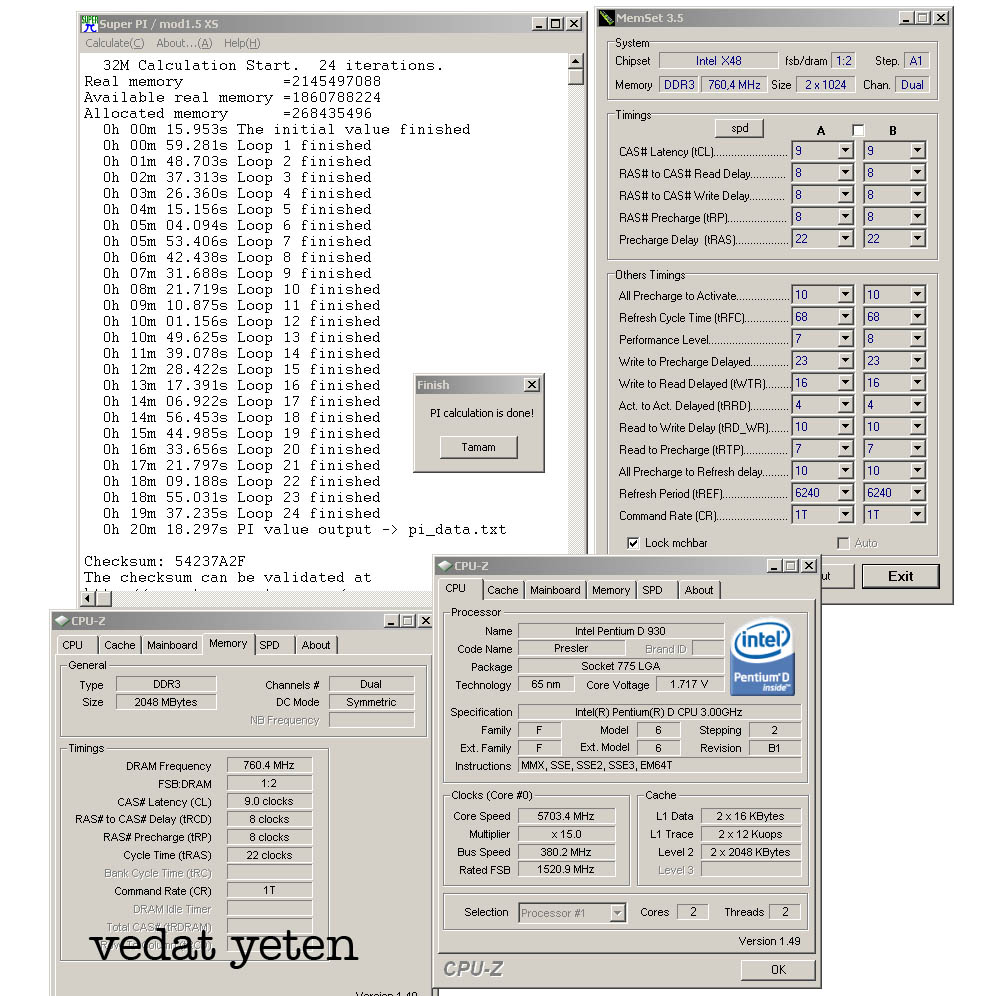Open Calculate menu in Super PI
This screenshot has width=995, height=996.
115,43
